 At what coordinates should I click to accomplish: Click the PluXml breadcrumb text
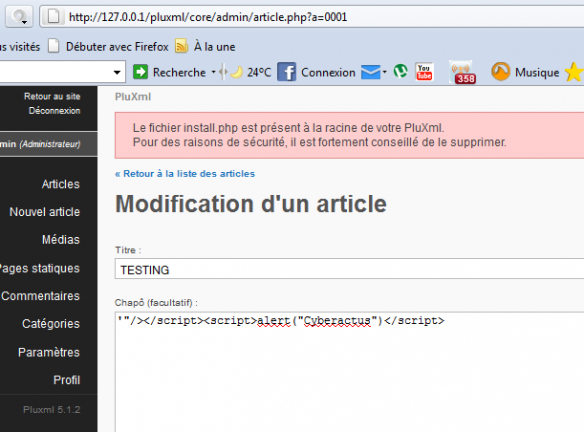tap(133, 97)
